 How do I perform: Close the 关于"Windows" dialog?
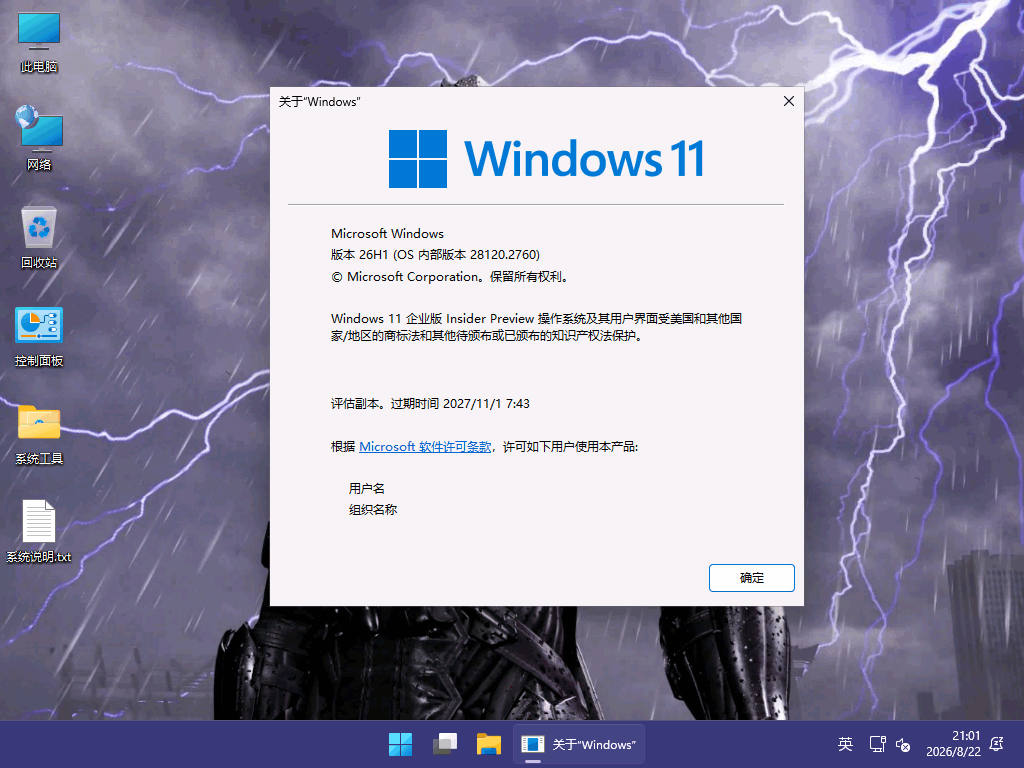point(789,101)
